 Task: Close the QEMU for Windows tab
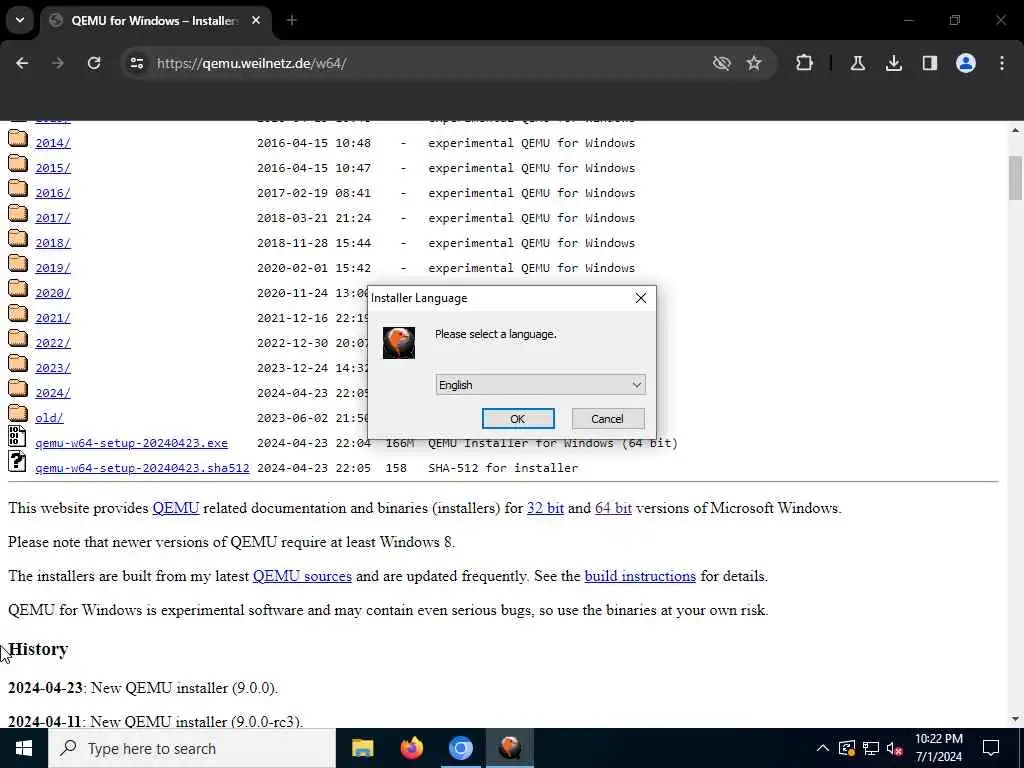256,21
